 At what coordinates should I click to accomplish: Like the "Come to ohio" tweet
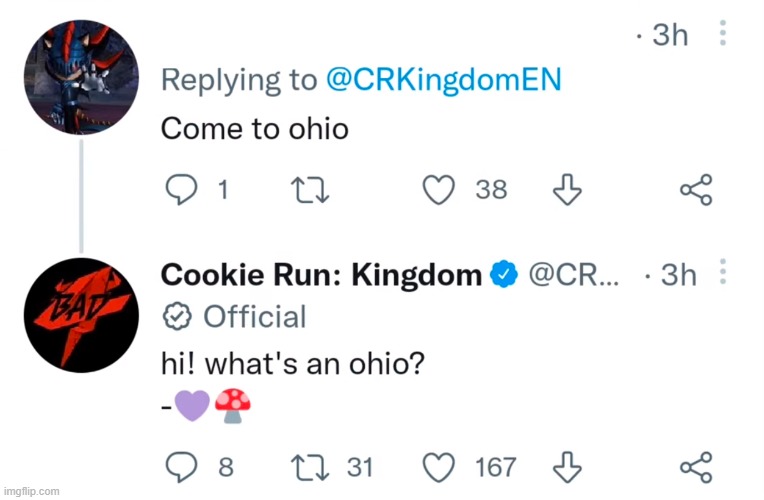coord(439,190)
